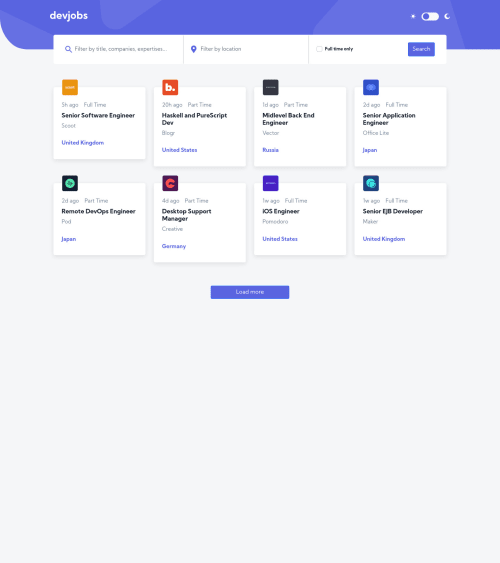Viewport: 500px width, 563px height.
Task: Click the Maker company name
Action: pyautogui.click(x=370, y=222)
